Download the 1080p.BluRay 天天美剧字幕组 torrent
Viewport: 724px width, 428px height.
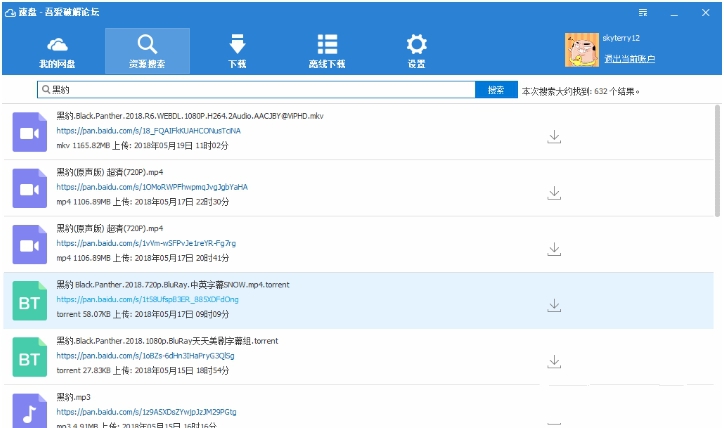(554, 362)
